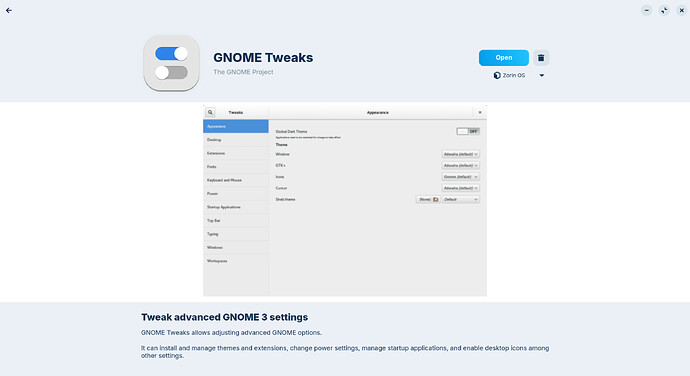
Task: Uninstall app using the trash icon
Action: coord(541,58)
